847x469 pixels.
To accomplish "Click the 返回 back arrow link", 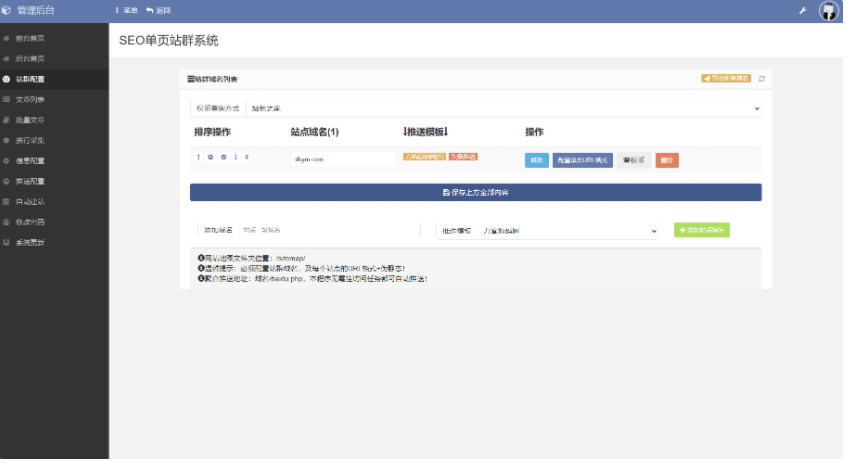I will pyautogui.click(x=158, y=10).
